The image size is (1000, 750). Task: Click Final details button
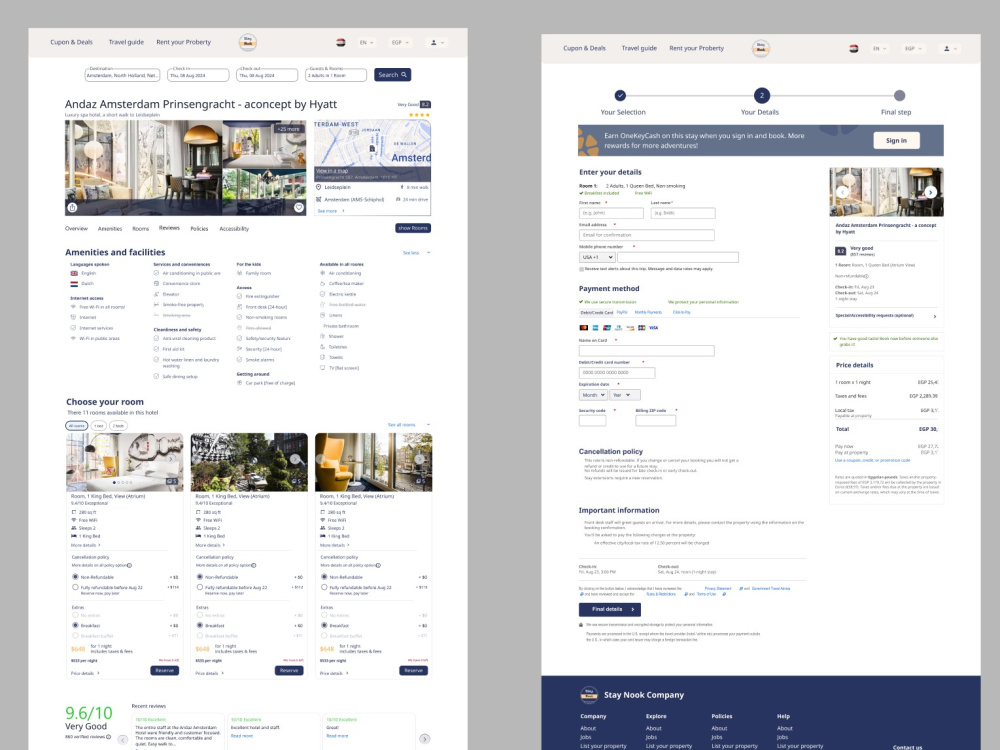click(610, 609)
